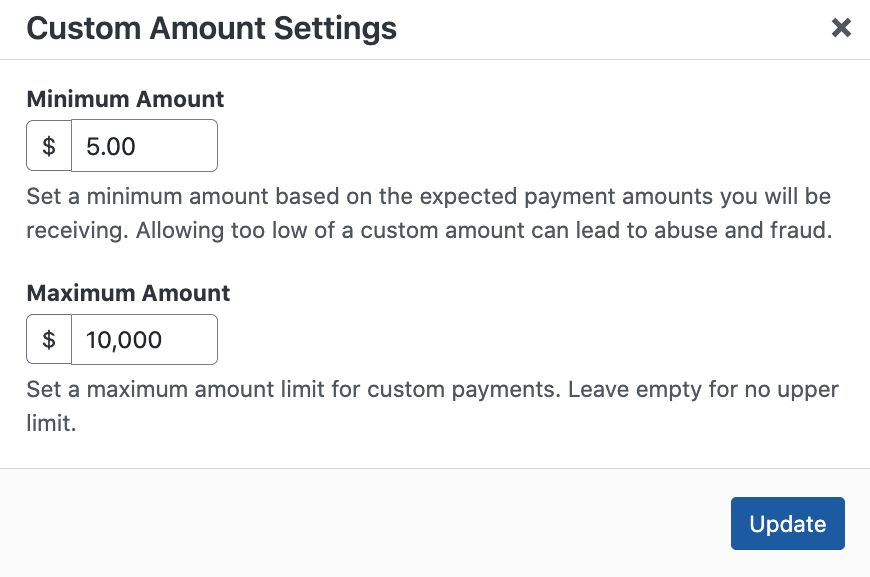Click the dollar sign beside Minimum Amount
870x577 pixels.
(x=49, y=146)
